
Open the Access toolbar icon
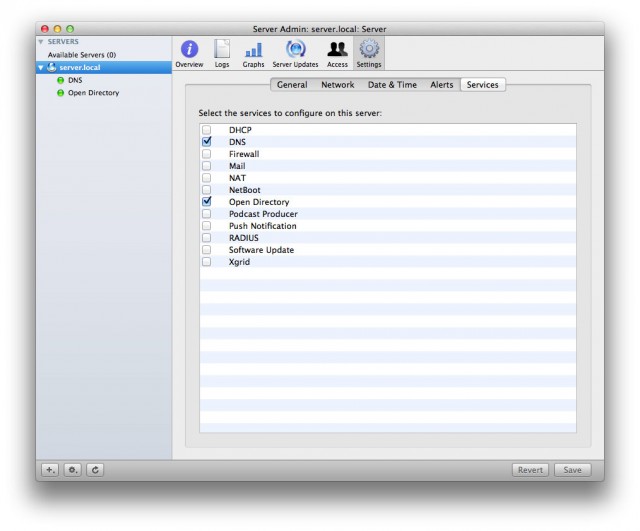tap(337, 53)
